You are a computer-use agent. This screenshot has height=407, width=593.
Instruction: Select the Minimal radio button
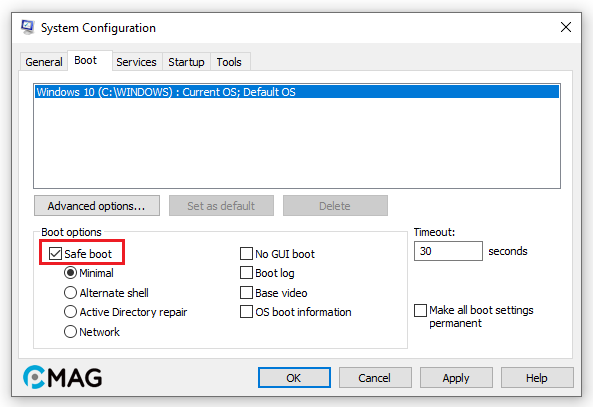click(x=70, y=273)
